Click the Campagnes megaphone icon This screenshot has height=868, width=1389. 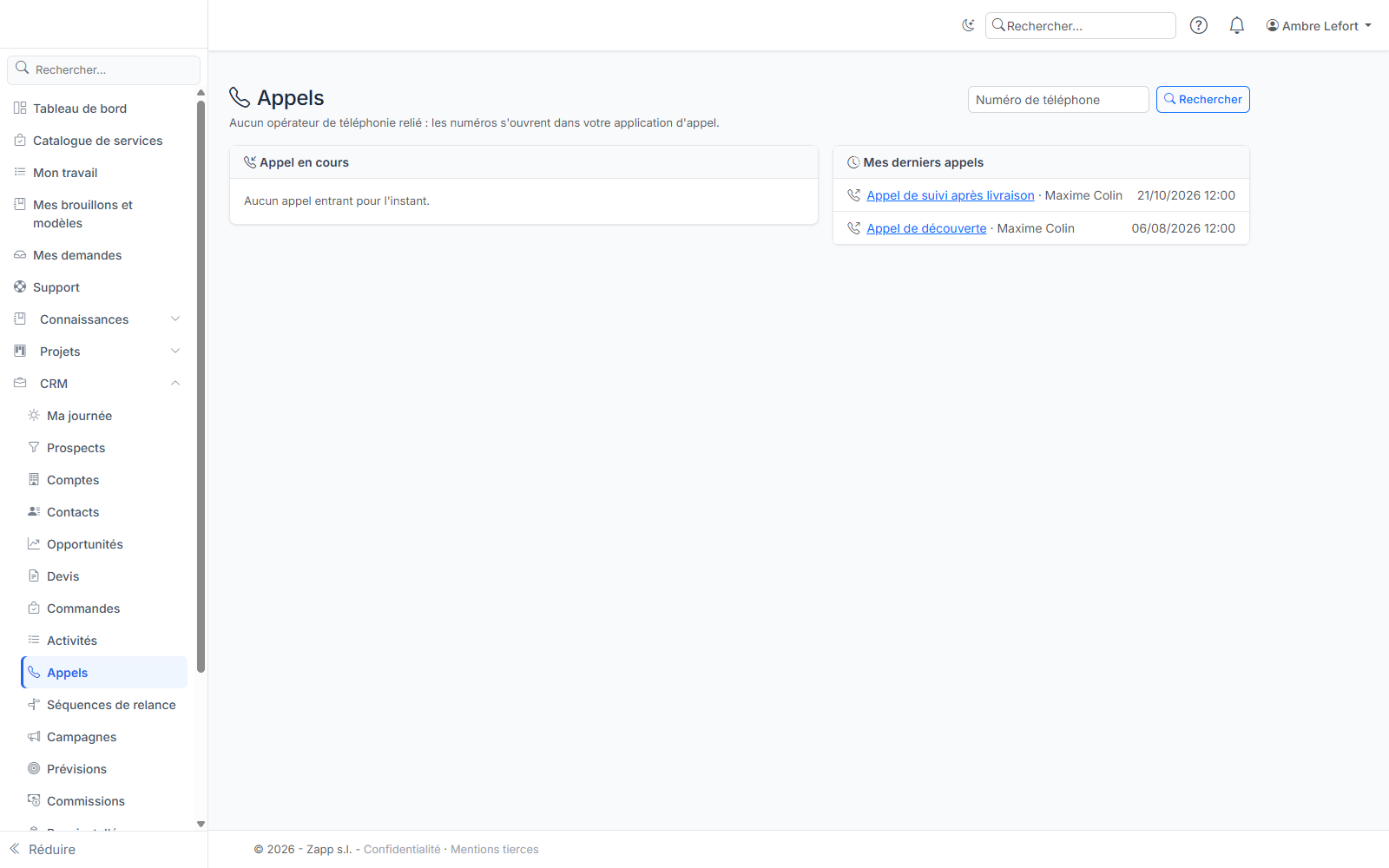(34, 737)
